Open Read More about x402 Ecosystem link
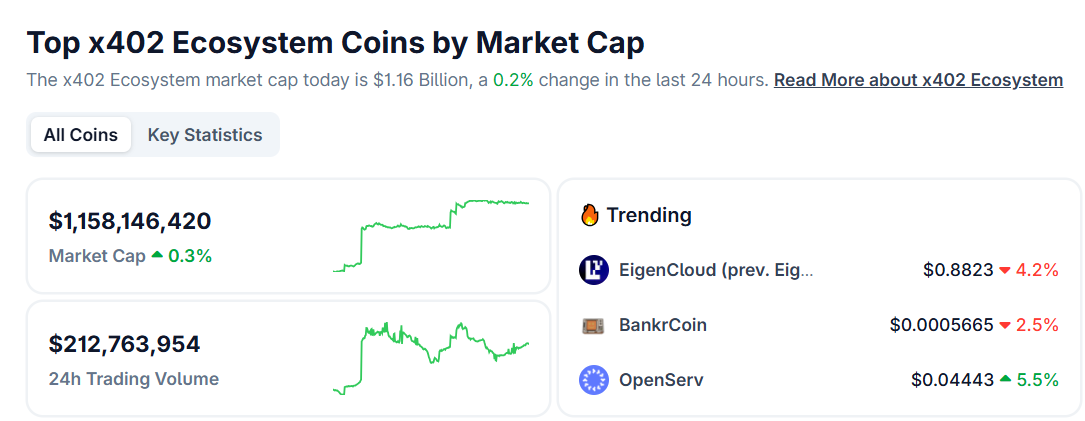 pos(918,80)
